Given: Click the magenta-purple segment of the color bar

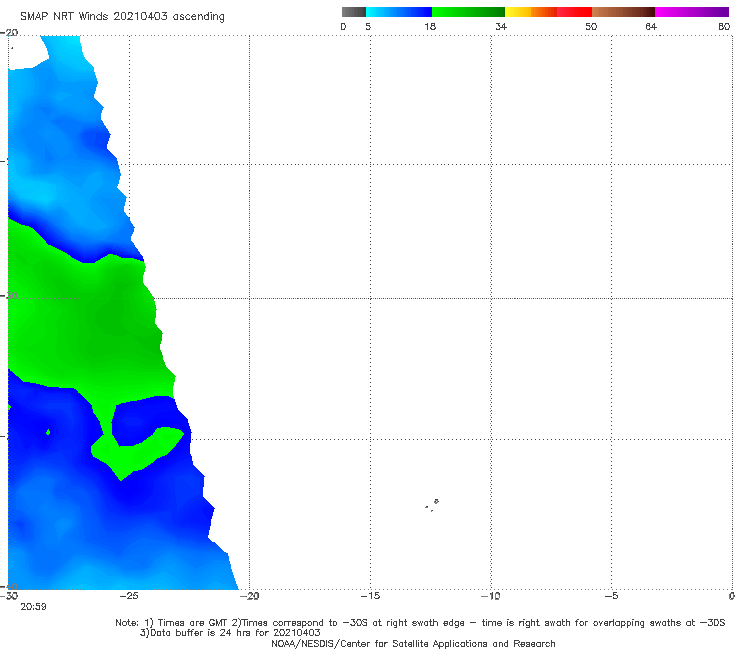Looking at the screenshot, I should click(x=692, y=12).
